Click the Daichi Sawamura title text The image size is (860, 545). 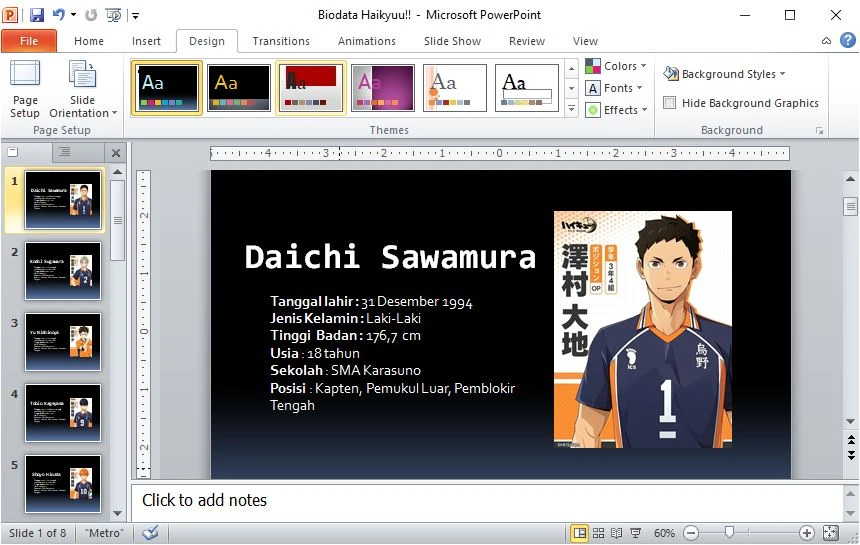click(390, 257)
